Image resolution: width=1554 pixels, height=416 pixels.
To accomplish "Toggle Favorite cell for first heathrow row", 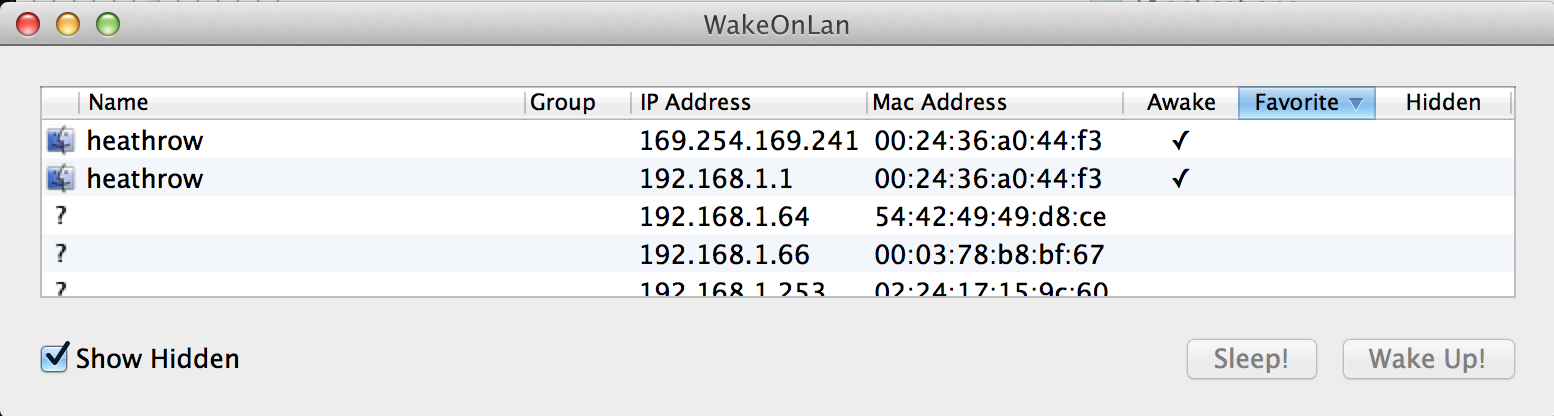I will tap(1306, 141).
